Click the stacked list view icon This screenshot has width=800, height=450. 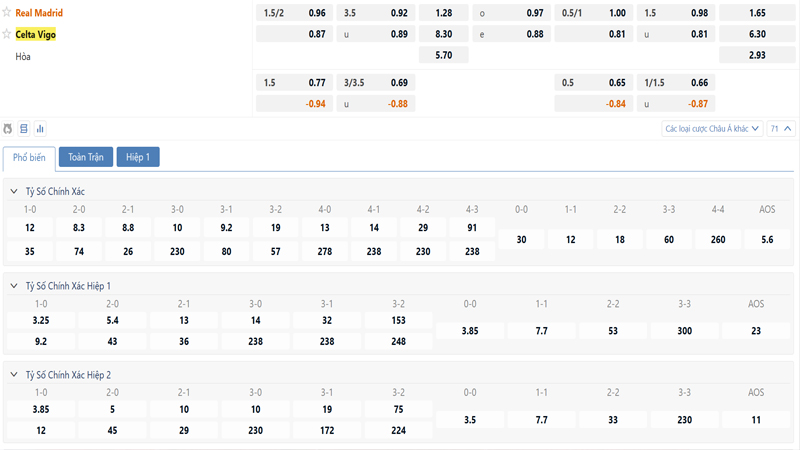[x=24, y=128]
